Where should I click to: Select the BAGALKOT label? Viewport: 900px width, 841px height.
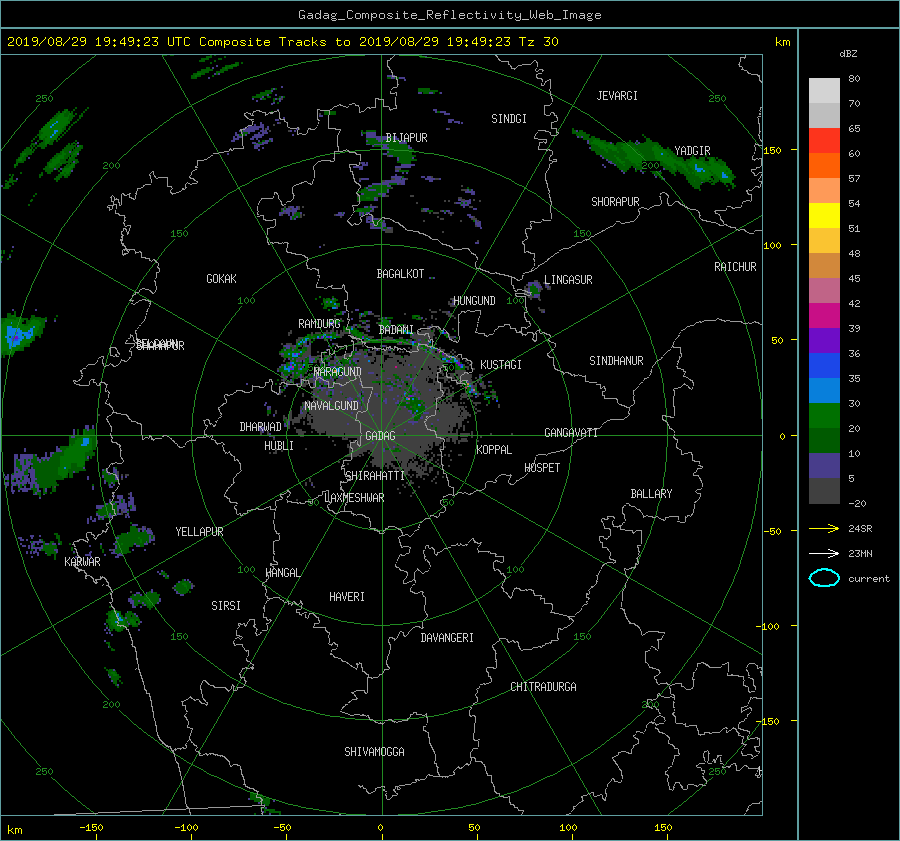pos(400,274)
